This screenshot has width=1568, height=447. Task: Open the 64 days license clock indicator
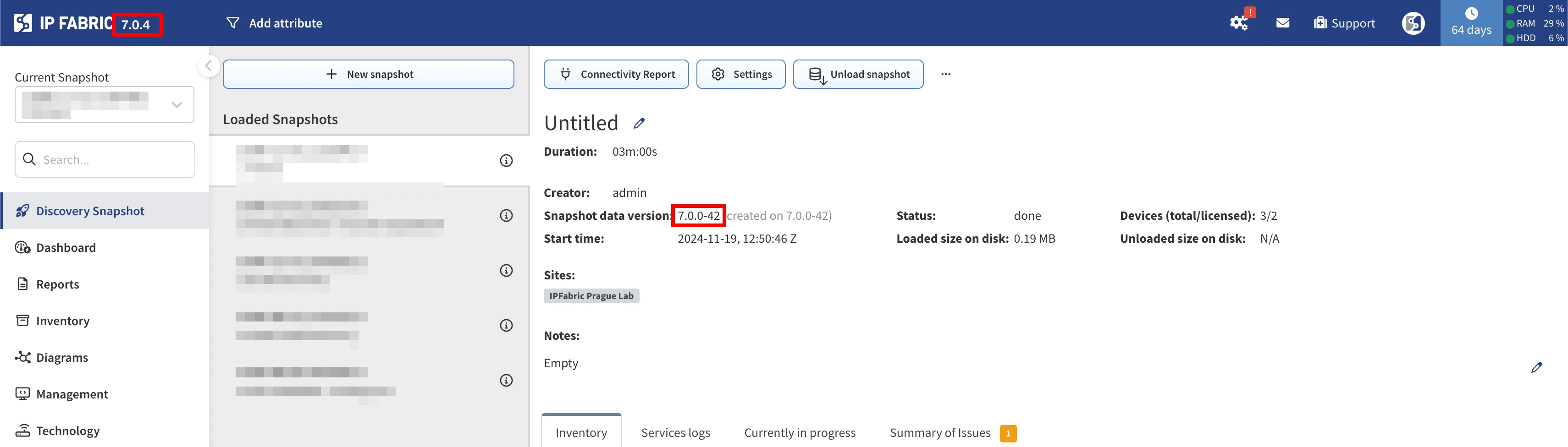tap(1471, 22)
